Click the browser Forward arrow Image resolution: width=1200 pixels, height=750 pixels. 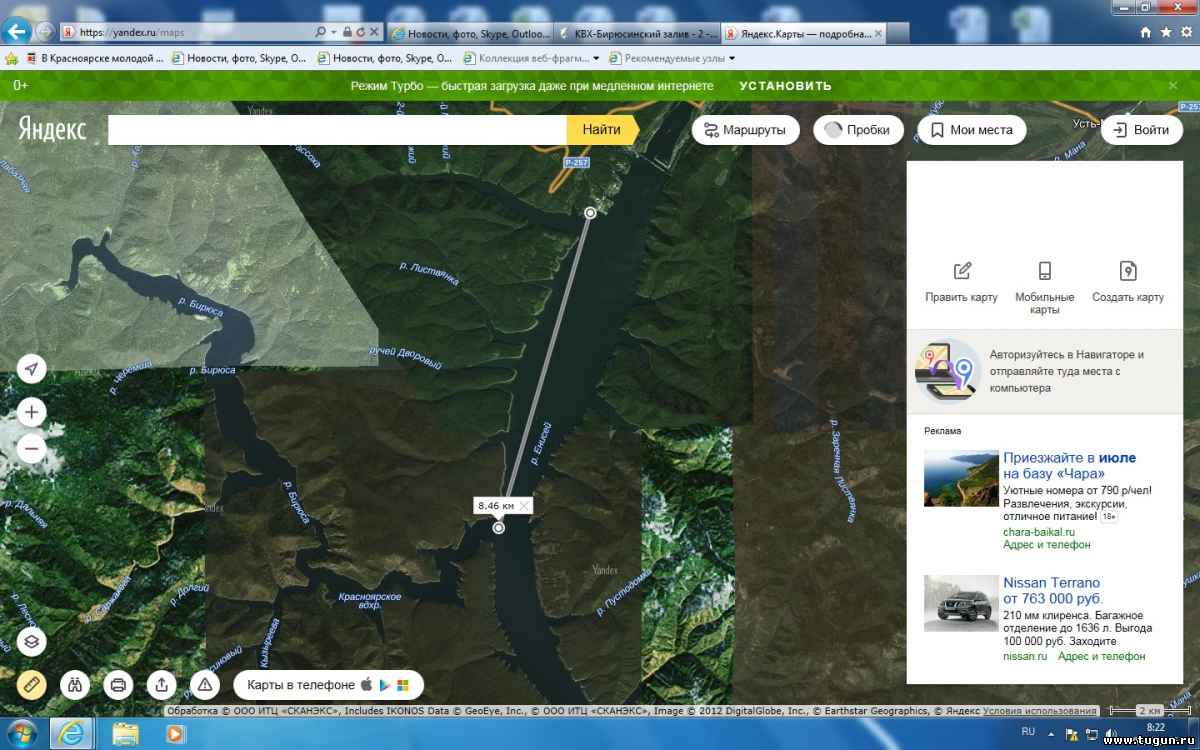pos(44,31)
